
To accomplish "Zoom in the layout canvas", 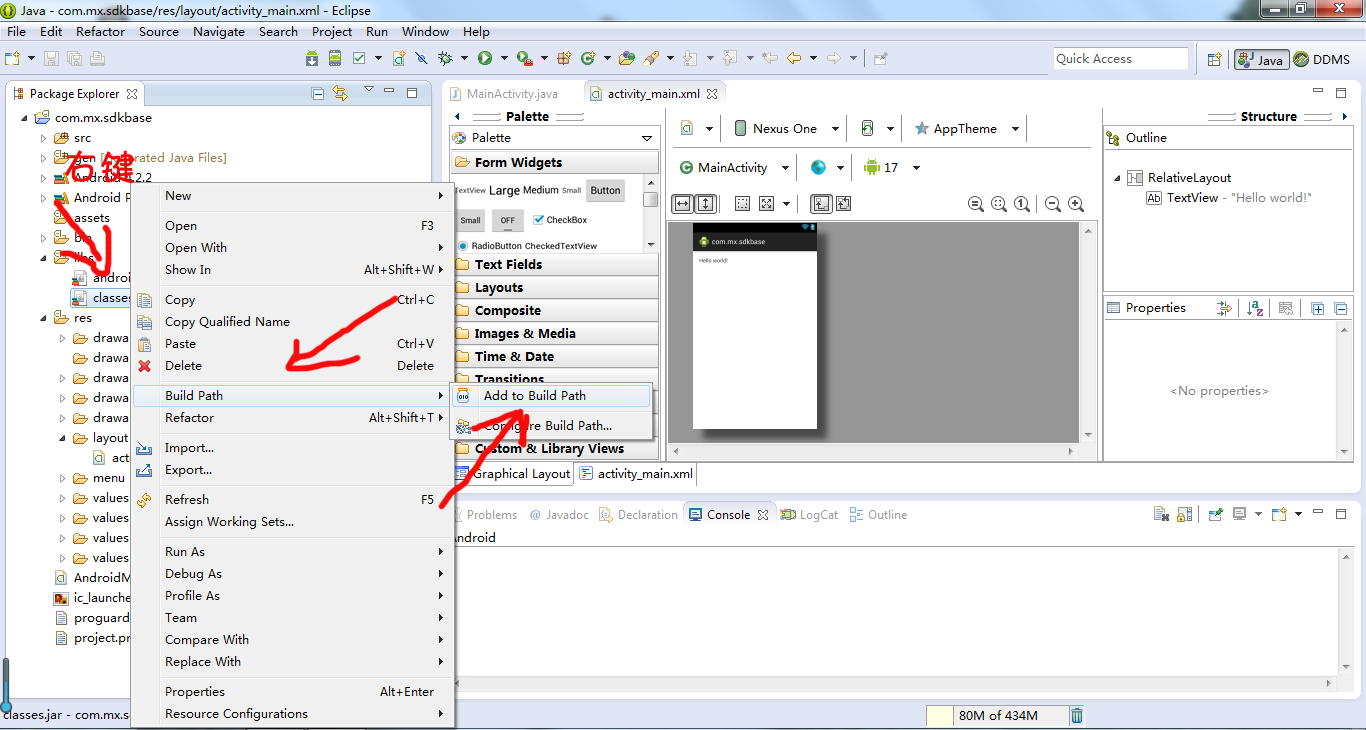I will 1076,204.
